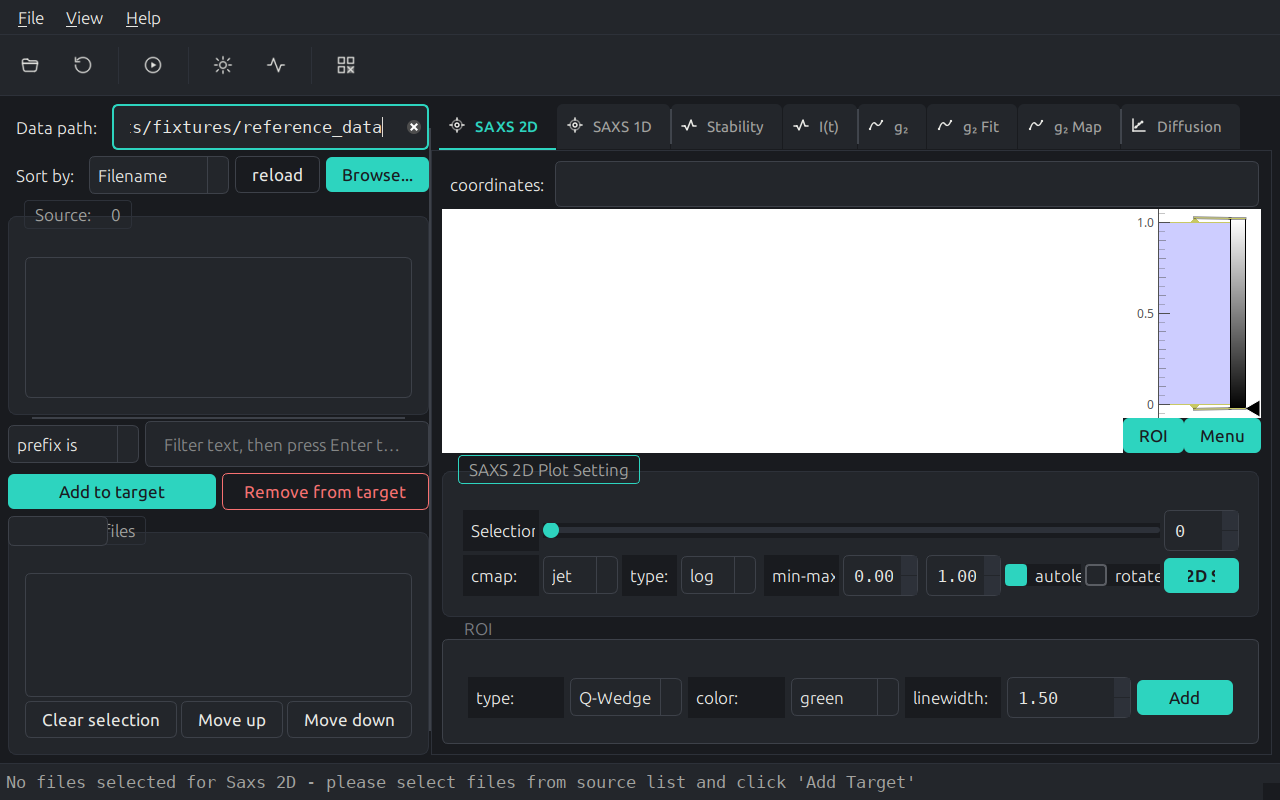Click the Browse... button
Viewport: 1280px width, 800px height.
coord(377,175)
